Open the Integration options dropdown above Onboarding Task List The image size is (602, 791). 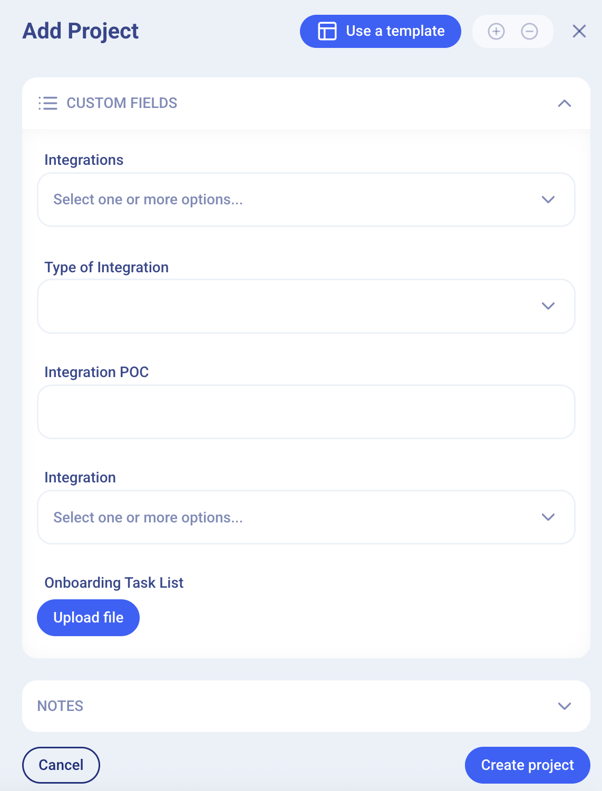click(306, 518)
